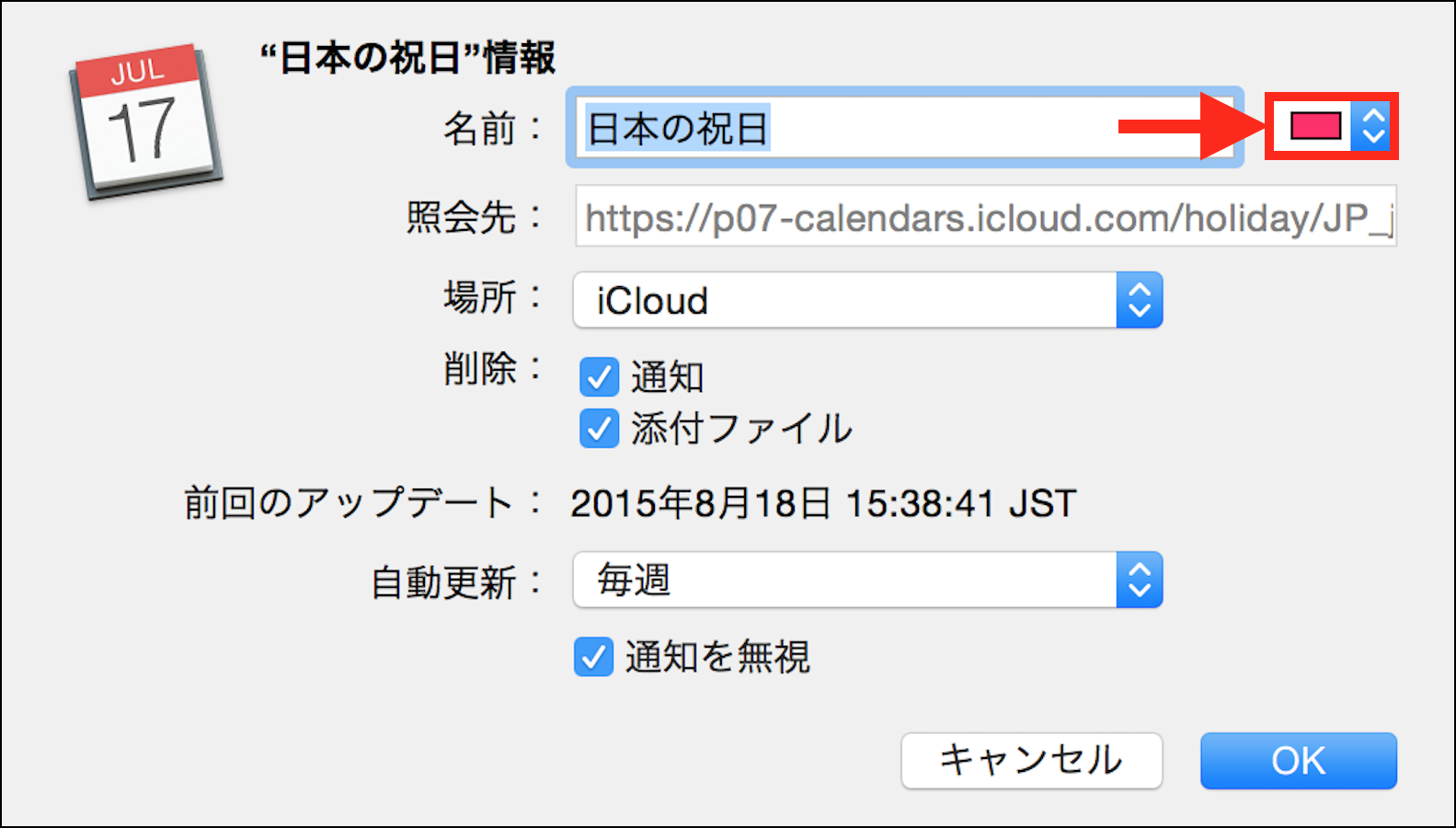
Task: Click the 通知を無視 label text
Action: tap(717, 657)
